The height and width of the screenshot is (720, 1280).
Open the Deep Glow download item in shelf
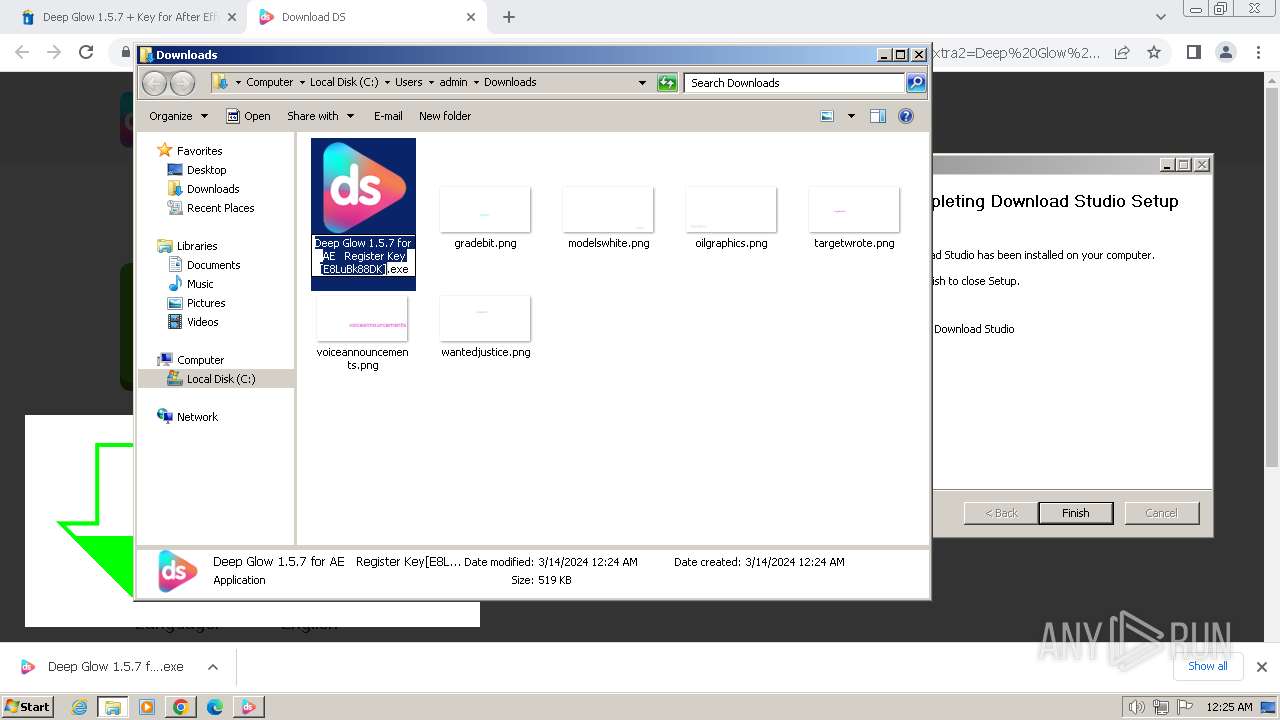(102, 667)
